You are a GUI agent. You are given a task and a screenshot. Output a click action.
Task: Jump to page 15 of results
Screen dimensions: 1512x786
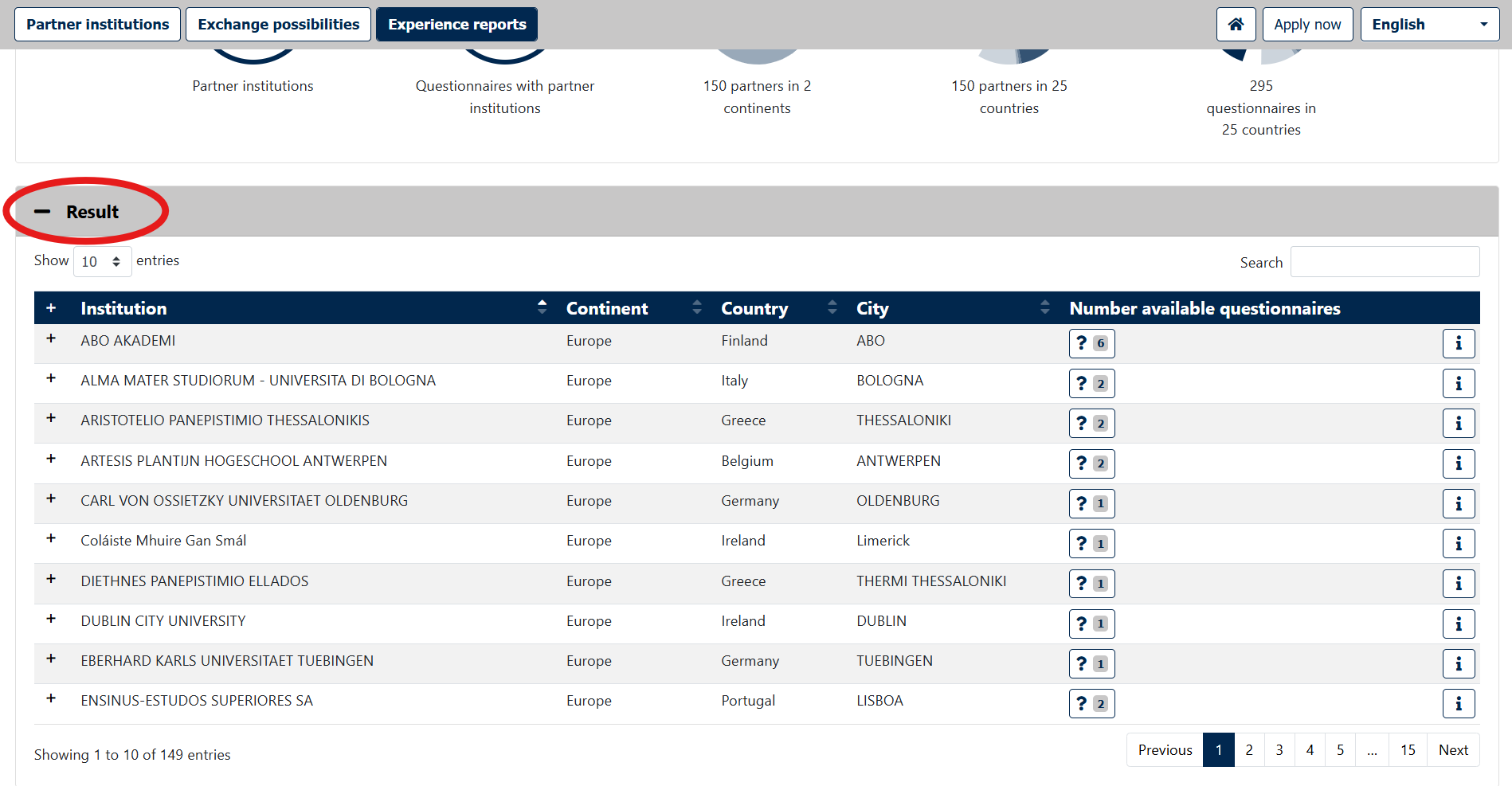click(x=1408, y=750)
